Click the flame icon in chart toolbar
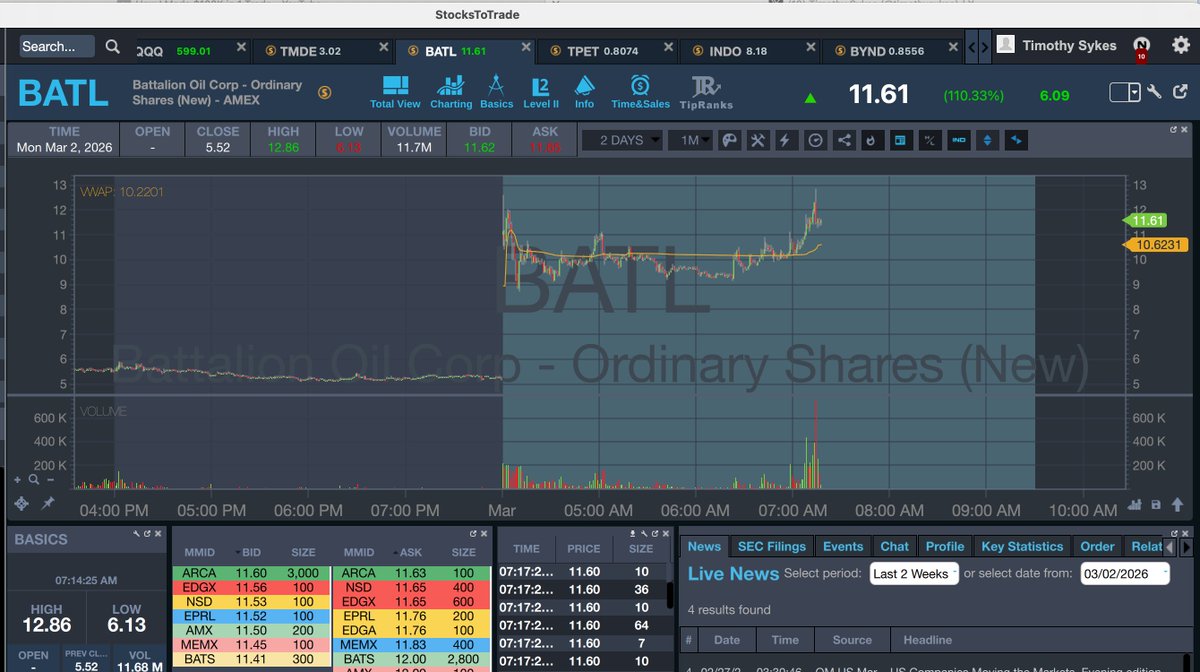Screen dimensions: 1200x672 point(872,140)
